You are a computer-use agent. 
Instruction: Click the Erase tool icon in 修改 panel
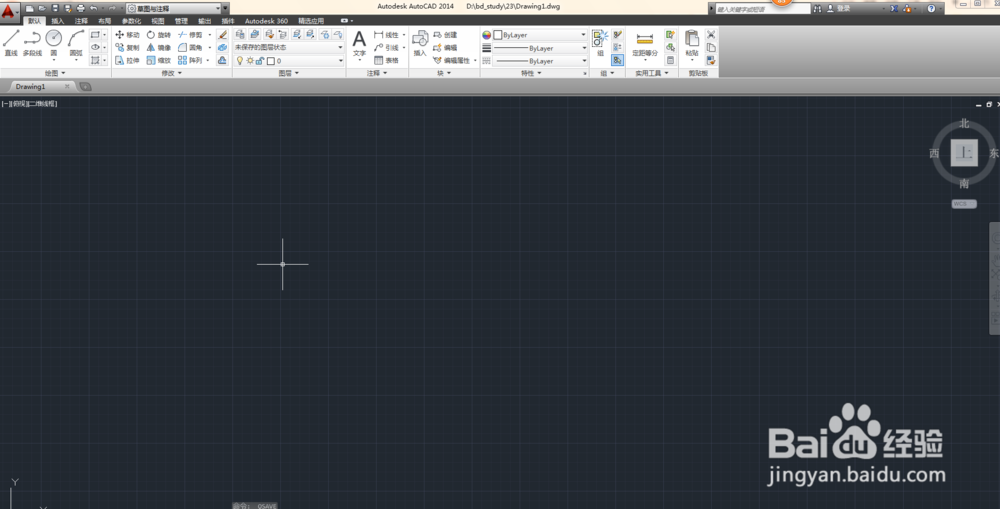click(222, 34)
